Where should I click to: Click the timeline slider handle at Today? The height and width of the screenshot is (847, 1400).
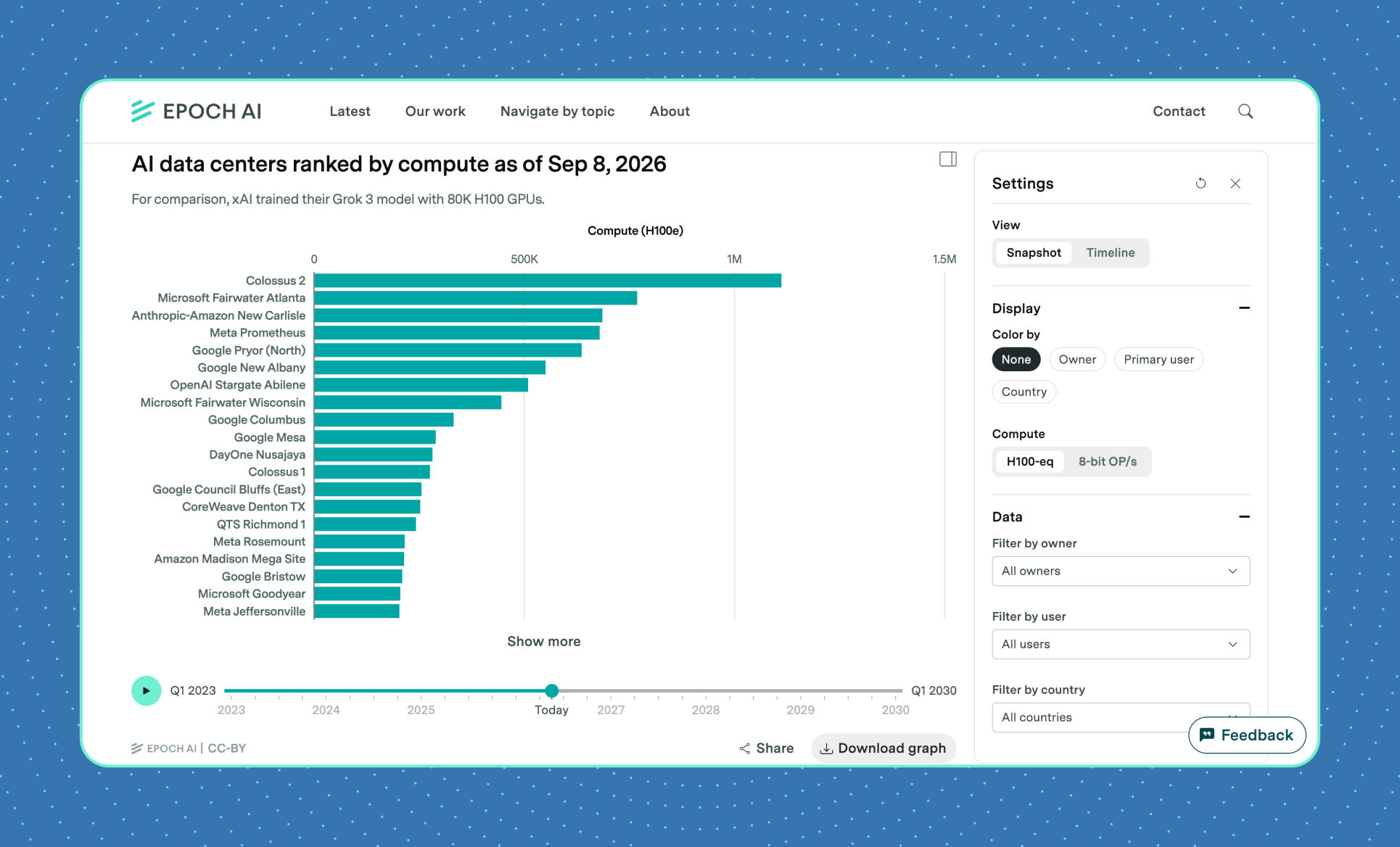(x=551, y=690)
